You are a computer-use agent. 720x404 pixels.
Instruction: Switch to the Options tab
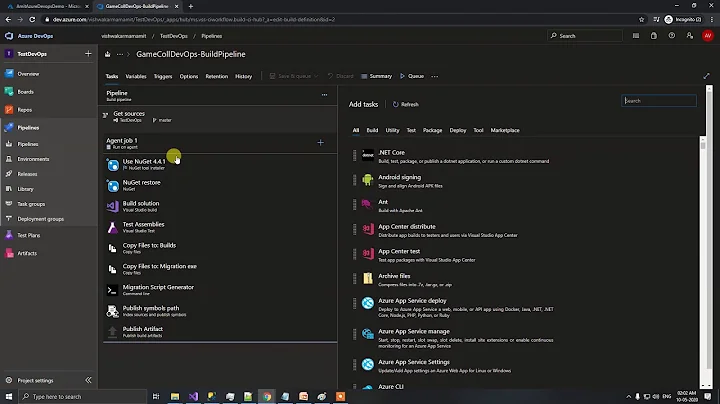[189, 76]
